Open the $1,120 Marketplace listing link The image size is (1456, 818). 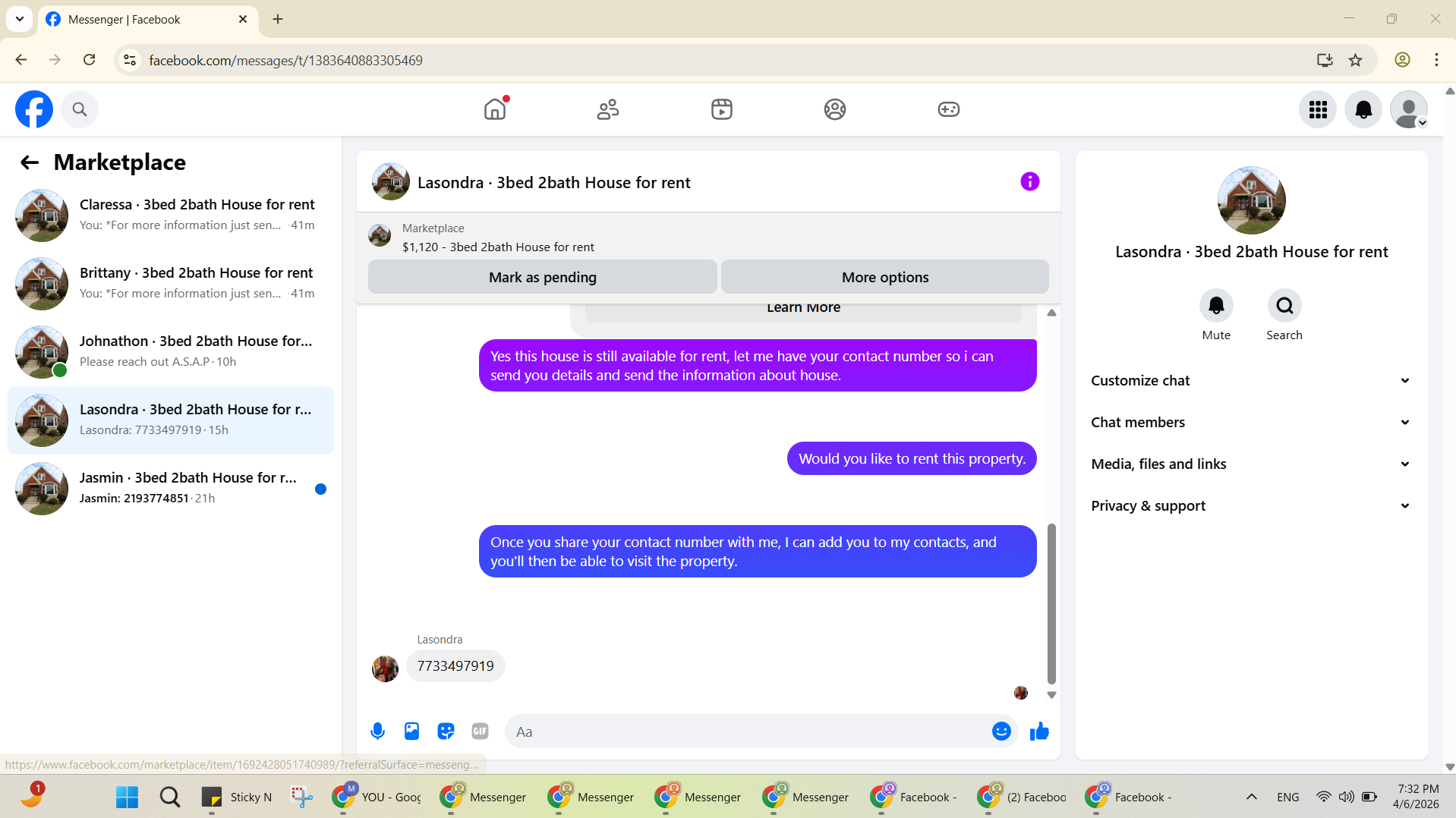point(498,247)
